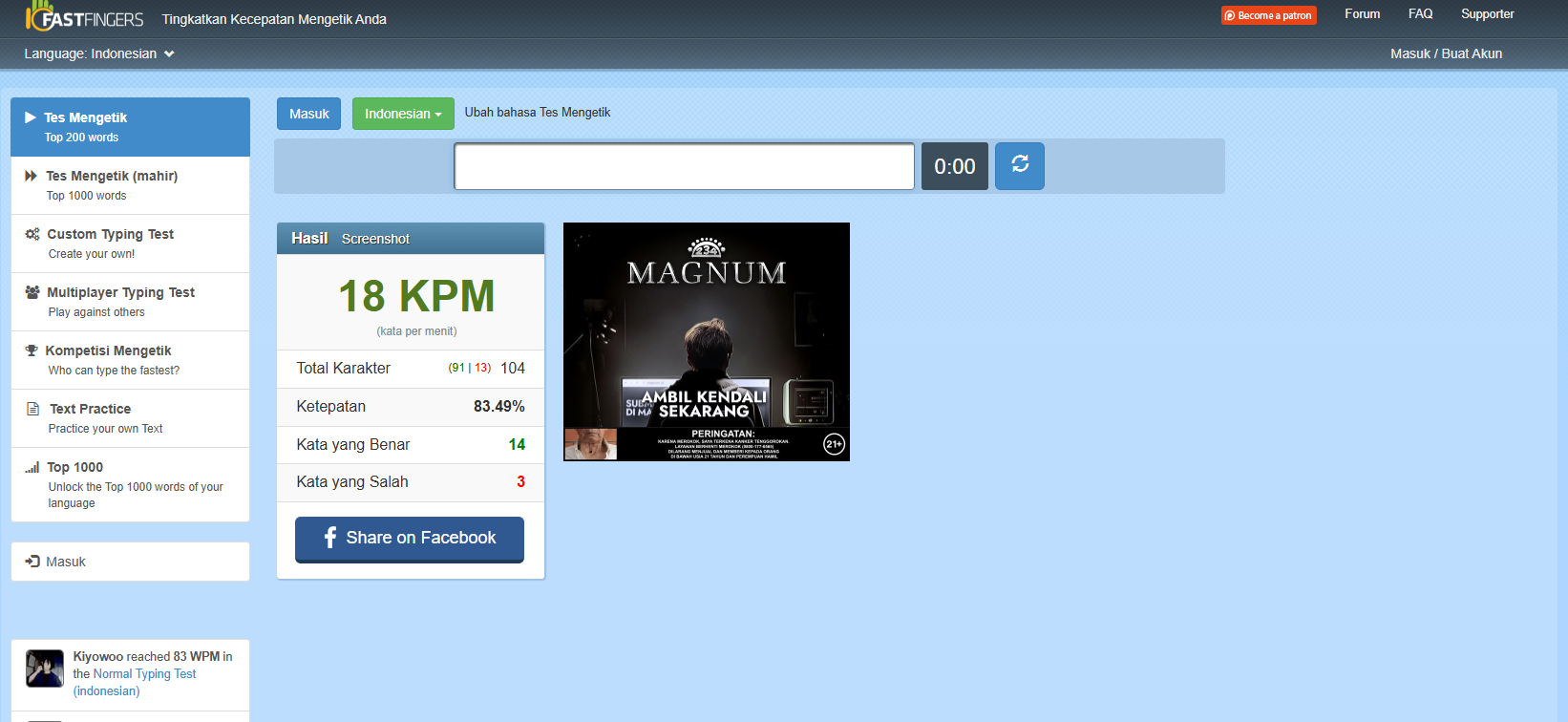Click the gears icon beside Custom Typing Test

pyautogui.click(x=32, y=234)
